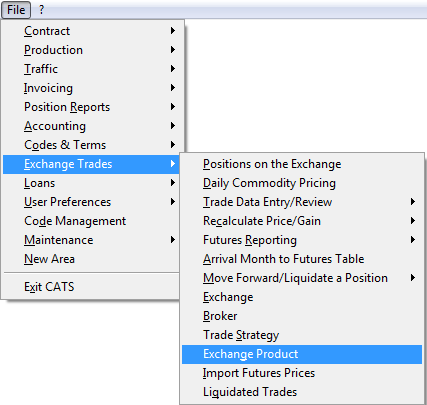This screenshot has height=405, width=427.
Task: Expand the arrow beside Recalculate Price/Gain
Action: pos(413,221)
